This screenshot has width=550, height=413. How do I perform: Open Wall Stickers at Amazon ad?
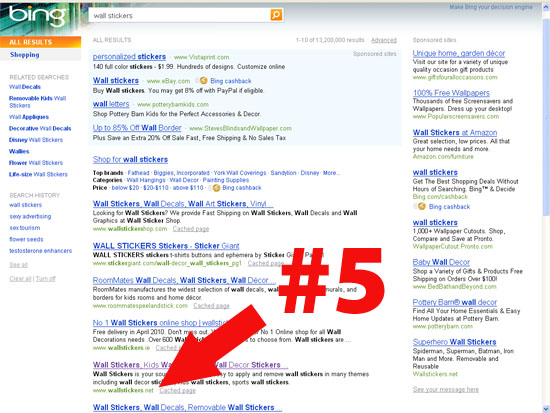[455, 132]
